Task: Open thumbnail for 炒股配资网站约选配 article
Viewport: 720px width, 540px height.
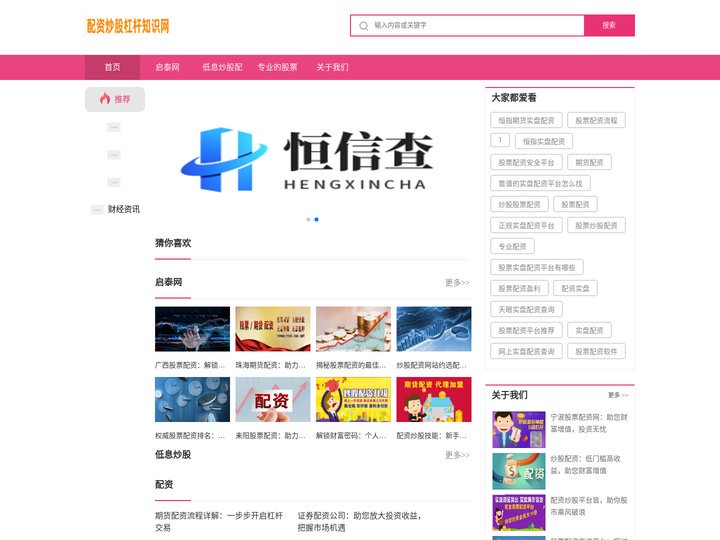Action: 434,329
